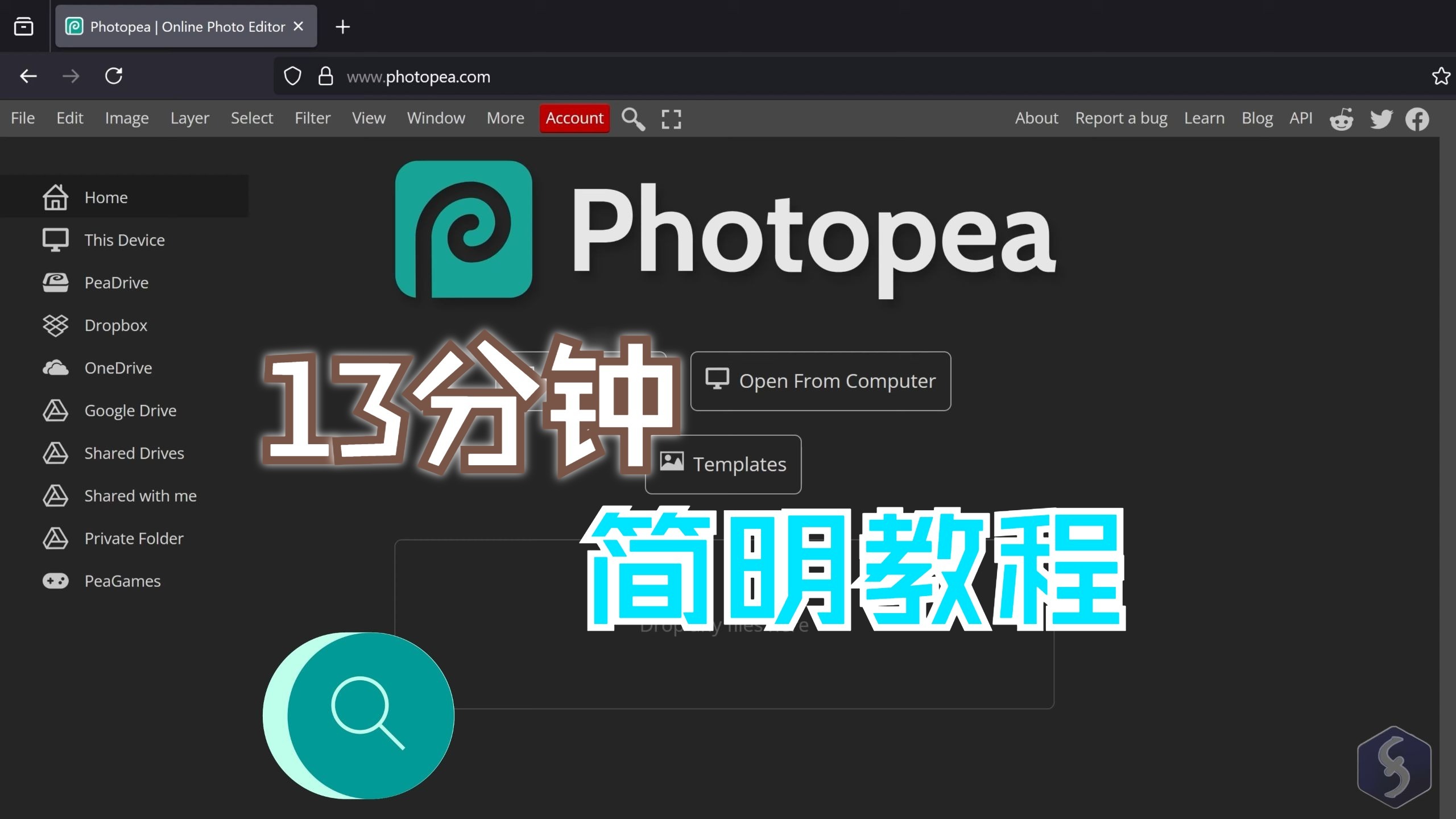The height and width of the screenshot is (819, 1456).
Task: Click the browser back arrow
Action: (28, 76)
